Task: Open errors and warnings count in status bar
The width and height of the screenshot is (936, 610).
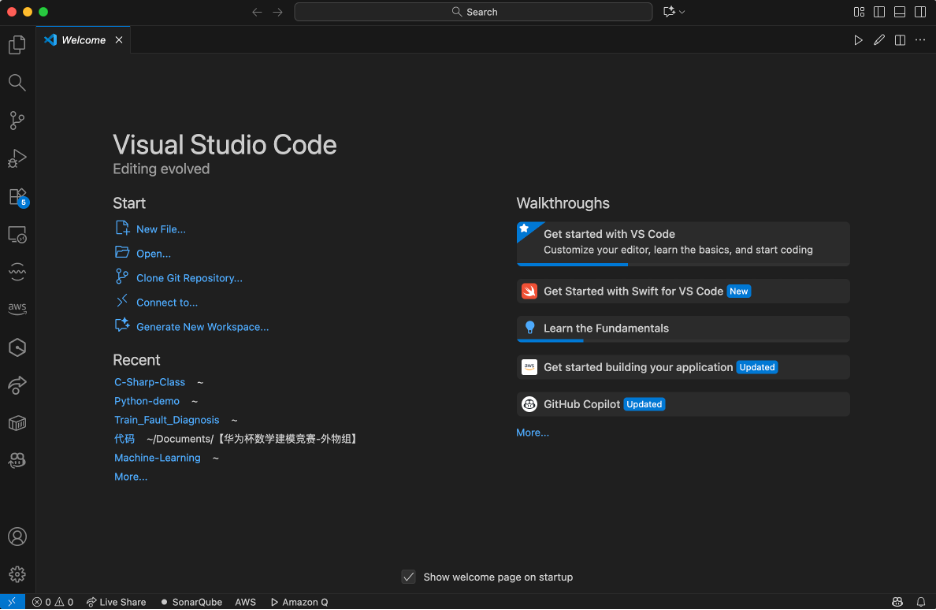Action: tap(53, 602)
